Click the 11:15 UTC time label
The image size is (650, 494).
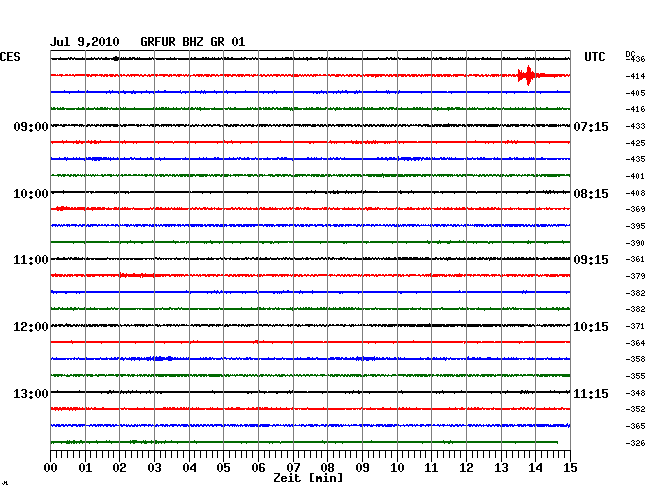[x=591, y=393]
